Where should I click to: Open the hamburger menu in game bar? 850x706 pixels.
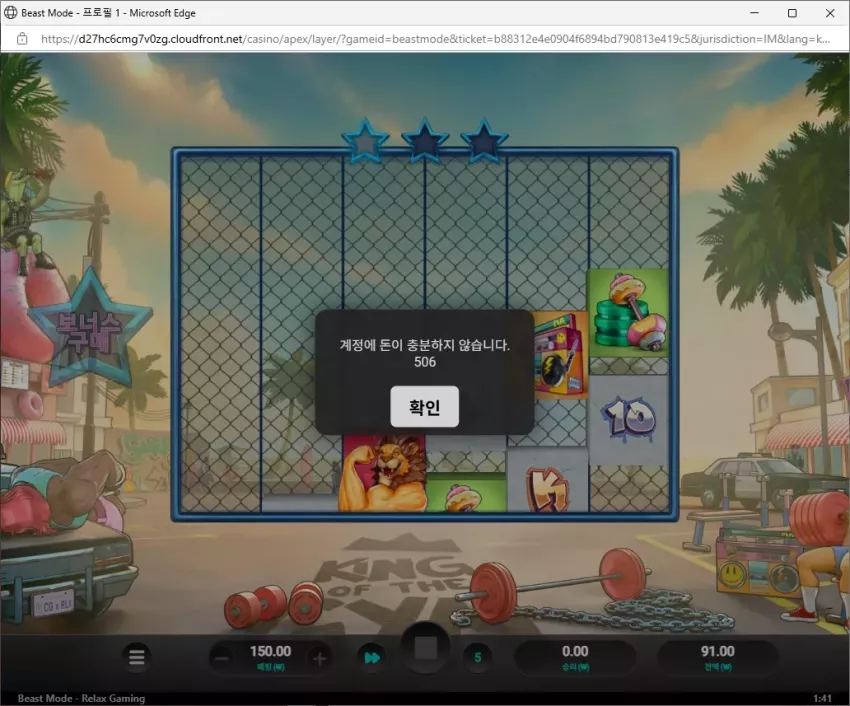pyautogui.click(x=137, y=657)
